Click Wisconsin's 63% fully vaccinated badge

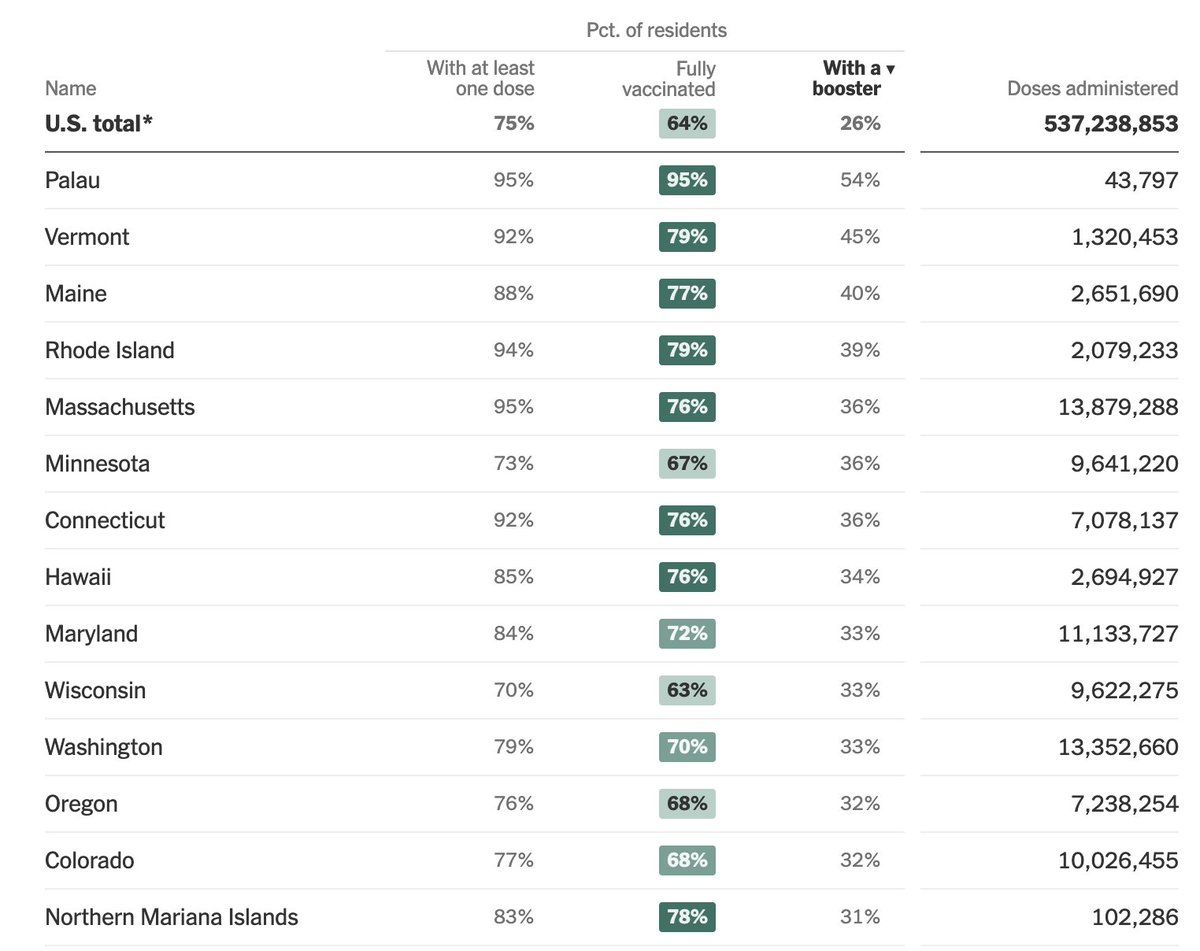[687, 690]
